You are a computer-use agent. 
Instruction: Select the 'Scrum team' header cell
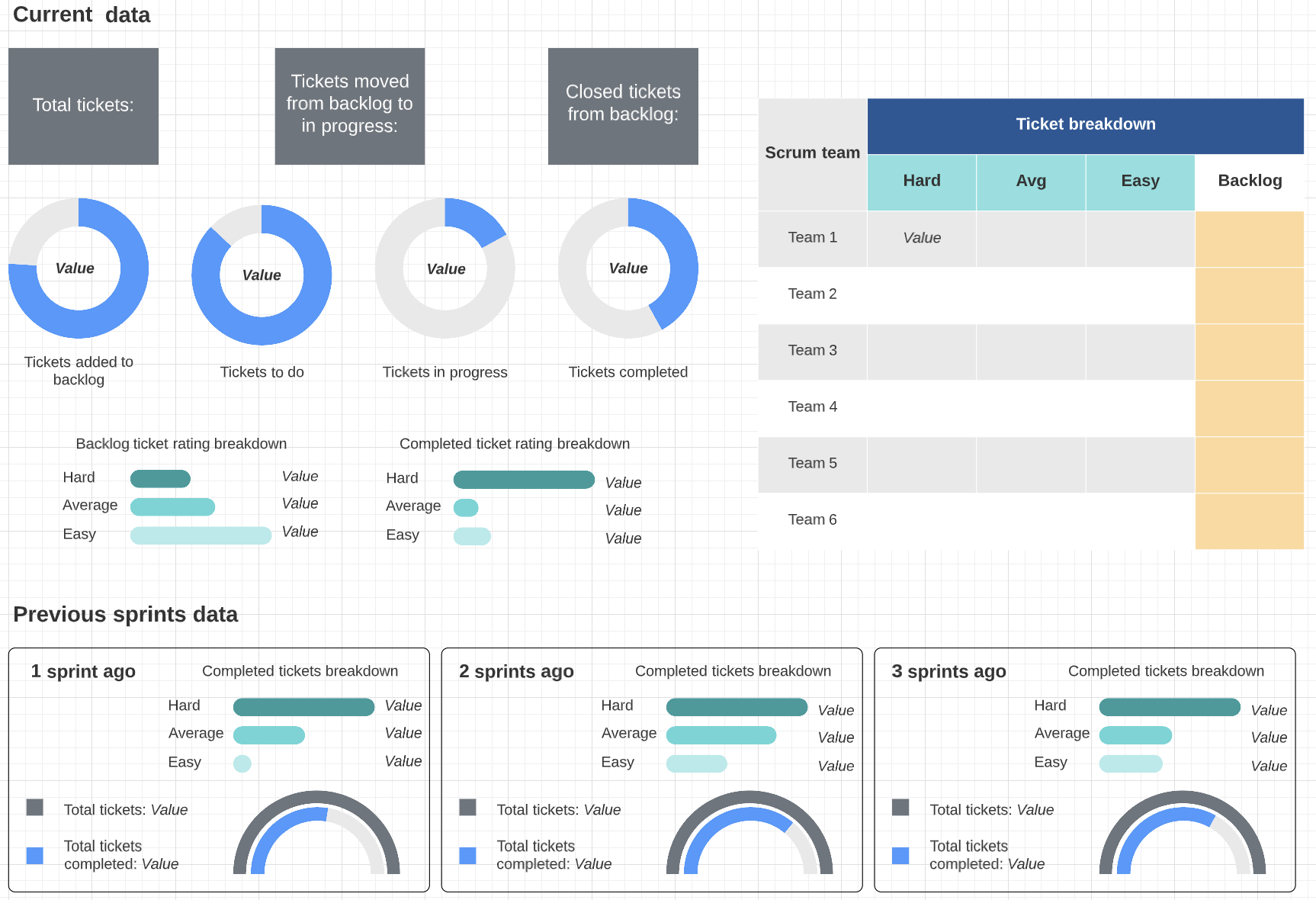click(x=813, y=154)
